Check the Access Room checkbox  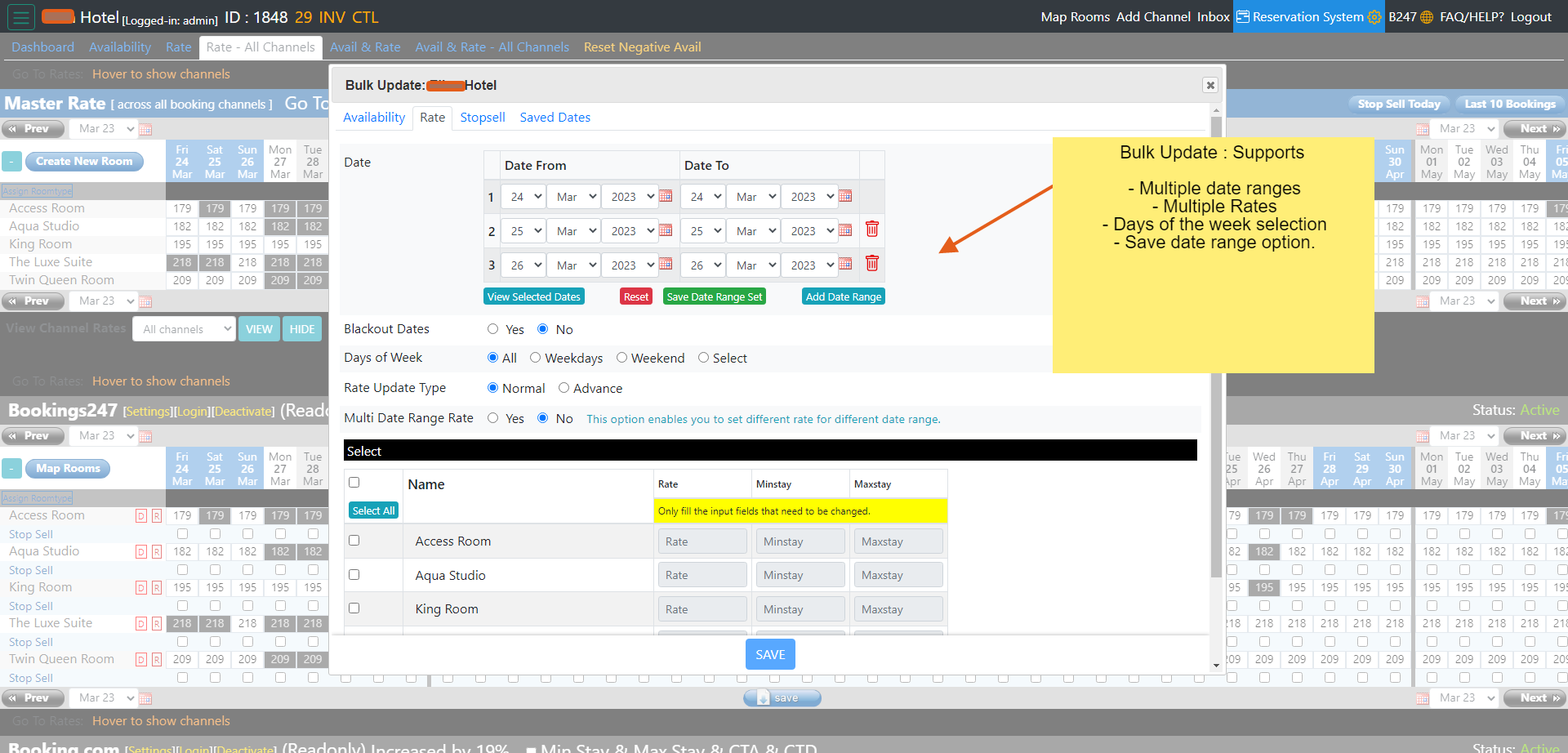tap(354, 541)
